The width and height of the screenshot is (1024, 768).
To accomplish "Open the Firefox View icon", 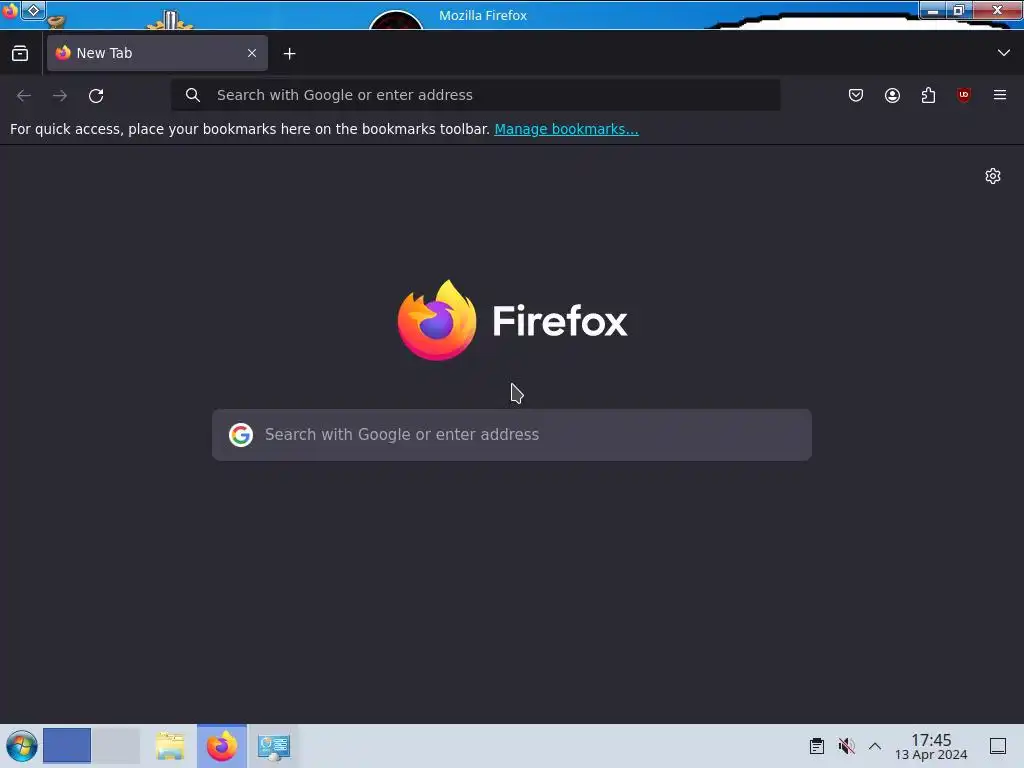I will pyautogui.click(x=20, y=54).
